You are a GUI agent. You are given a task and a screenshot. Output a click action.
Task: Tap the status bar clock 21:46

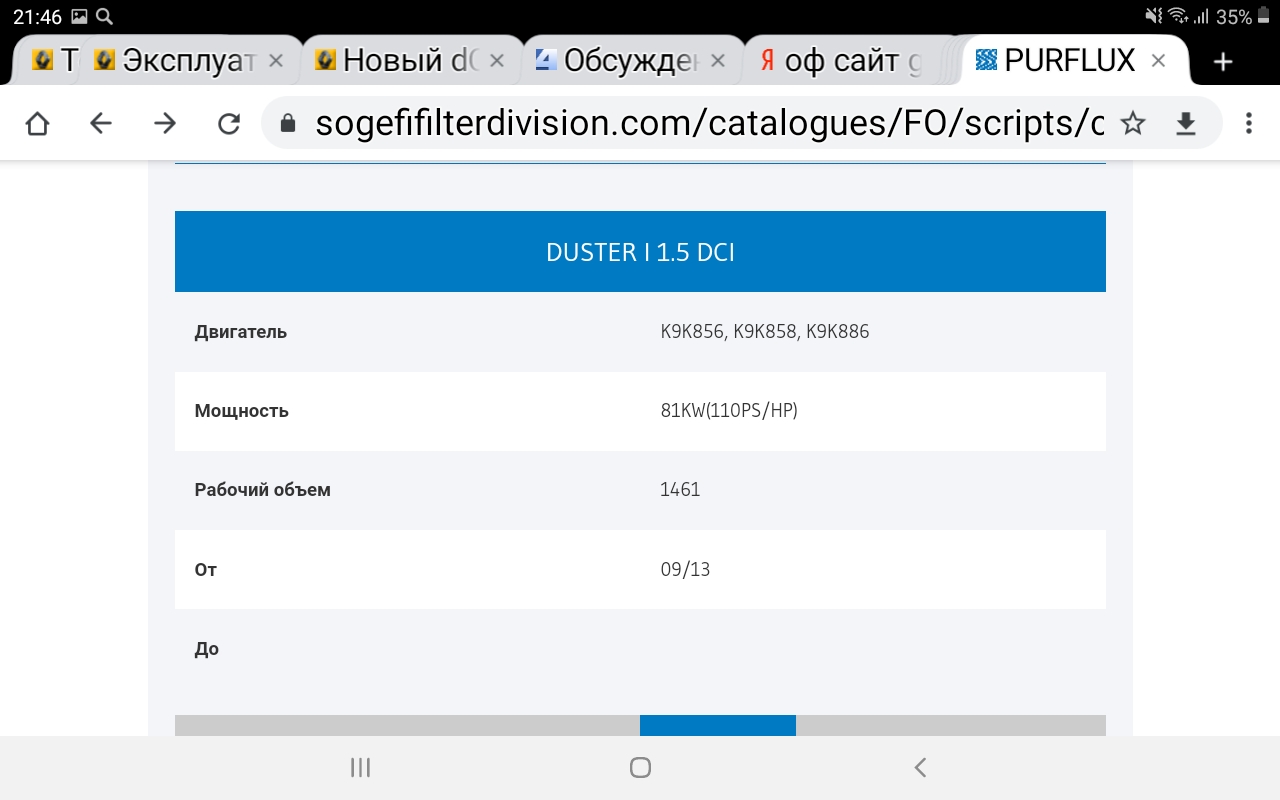pyautogui.click(x=37, y=17)
